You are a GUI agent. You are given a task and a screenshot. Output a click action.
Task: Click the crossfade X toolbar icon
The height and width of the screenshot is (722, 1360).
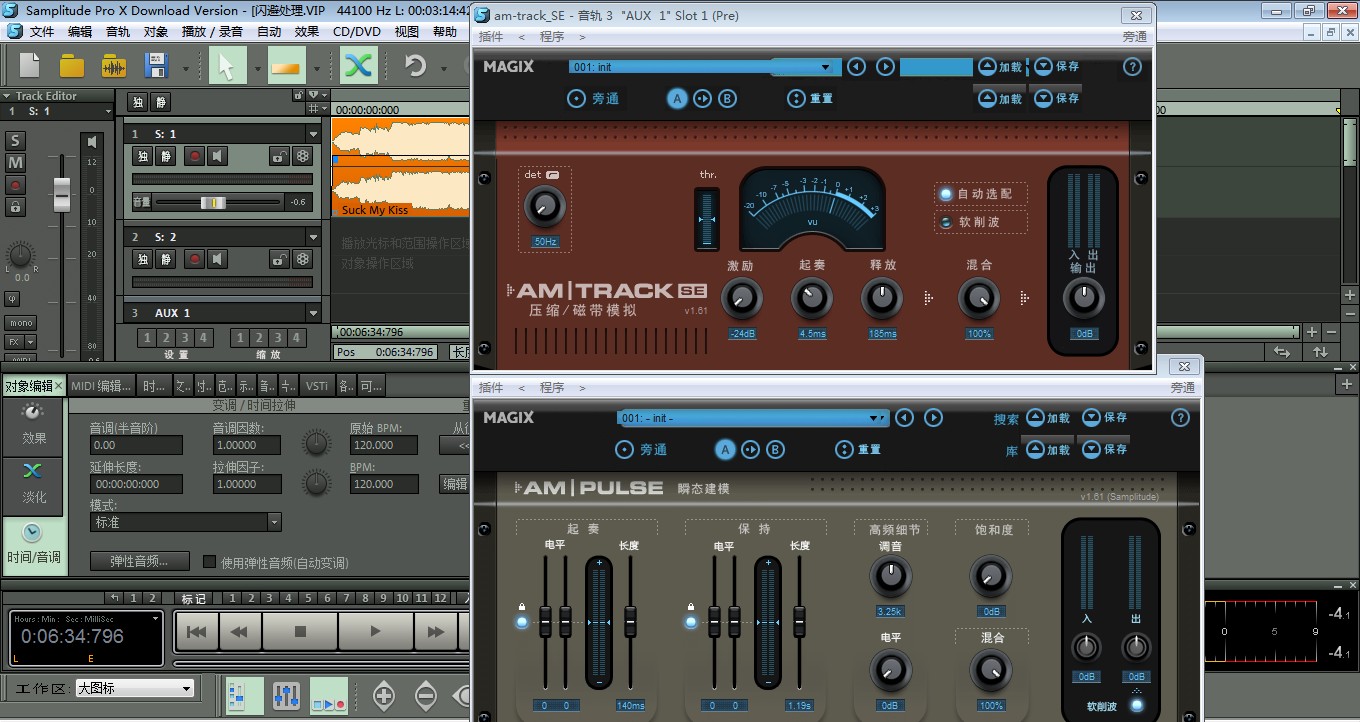click(359, 66)
